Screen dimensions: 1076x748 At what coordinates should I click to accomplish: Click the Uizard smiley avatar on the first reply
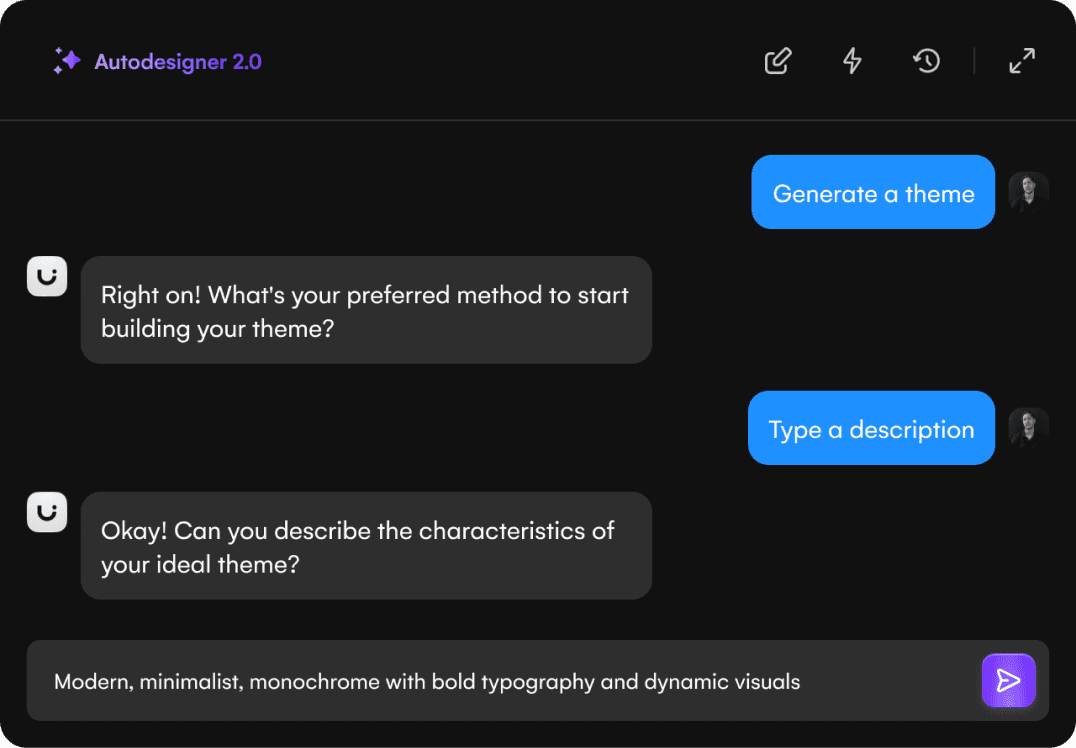47,276
